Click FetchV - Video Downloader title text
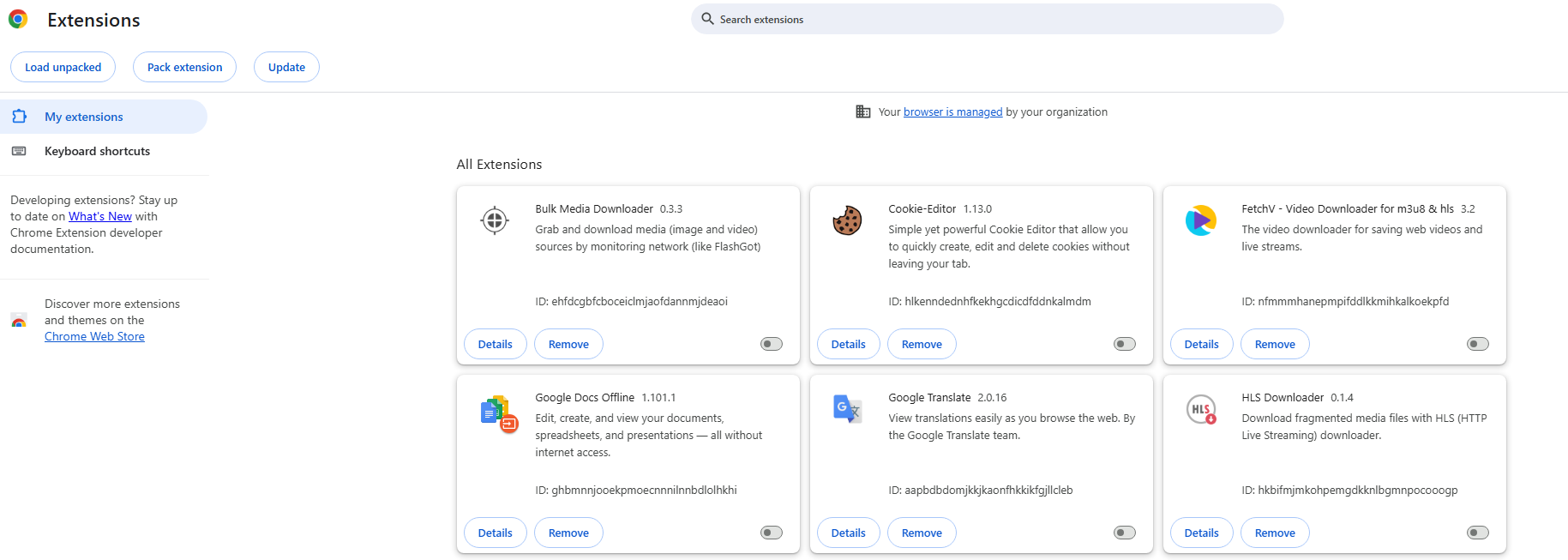This screenshot has height=560, width=1568. pyautogui.click(x=1348, y=208)
